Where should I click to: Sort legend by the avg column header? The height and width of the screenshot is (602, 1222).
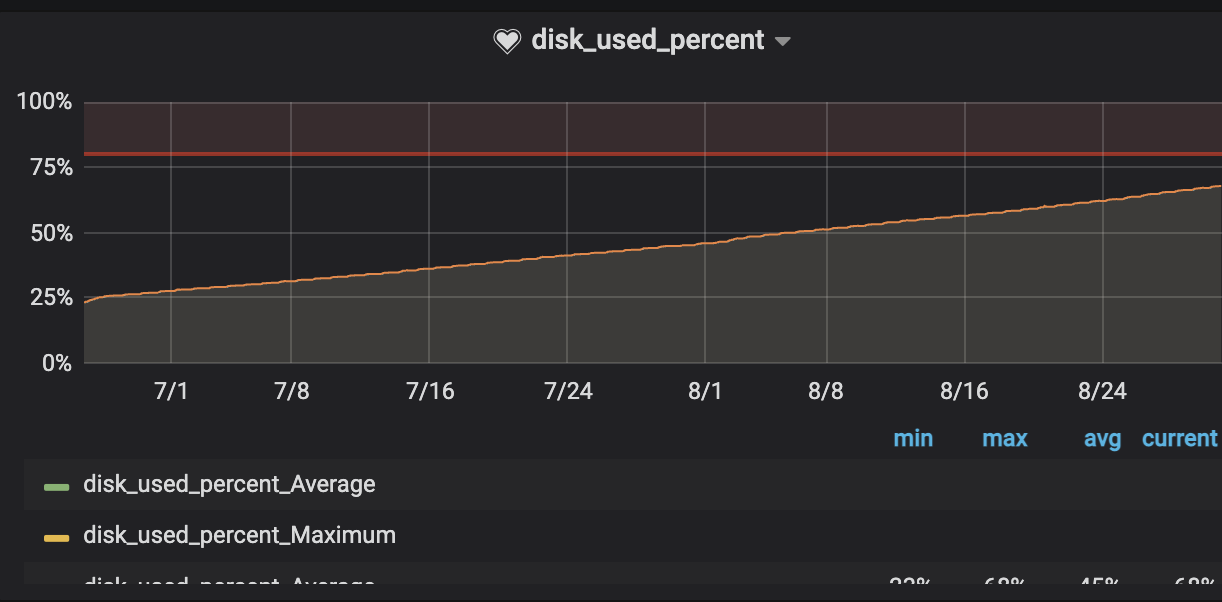1103,438
